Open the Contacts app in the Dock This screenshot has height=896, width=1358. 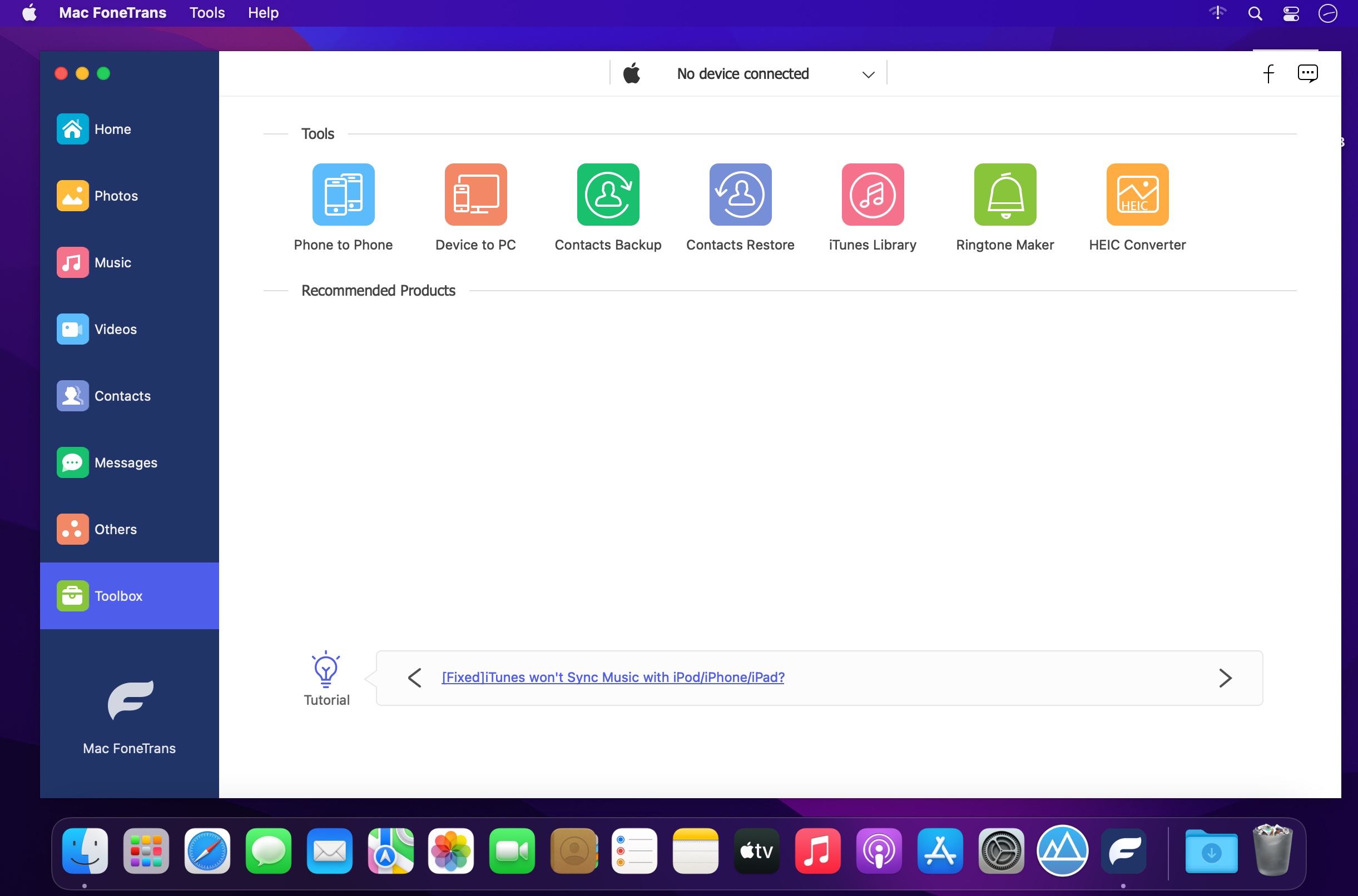[x=573, y=851]
